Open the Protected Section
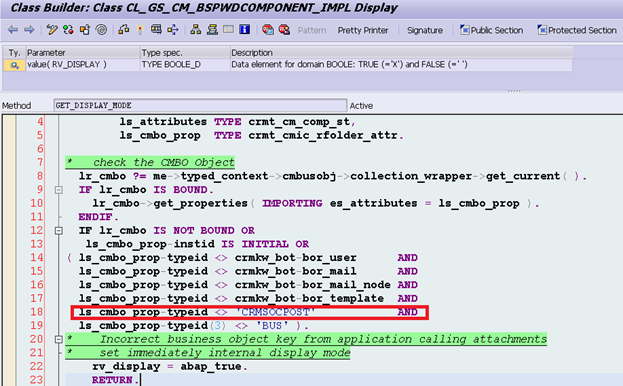Image resolution: width=623 pixels, height=386 pixels. tap(577, 30)
